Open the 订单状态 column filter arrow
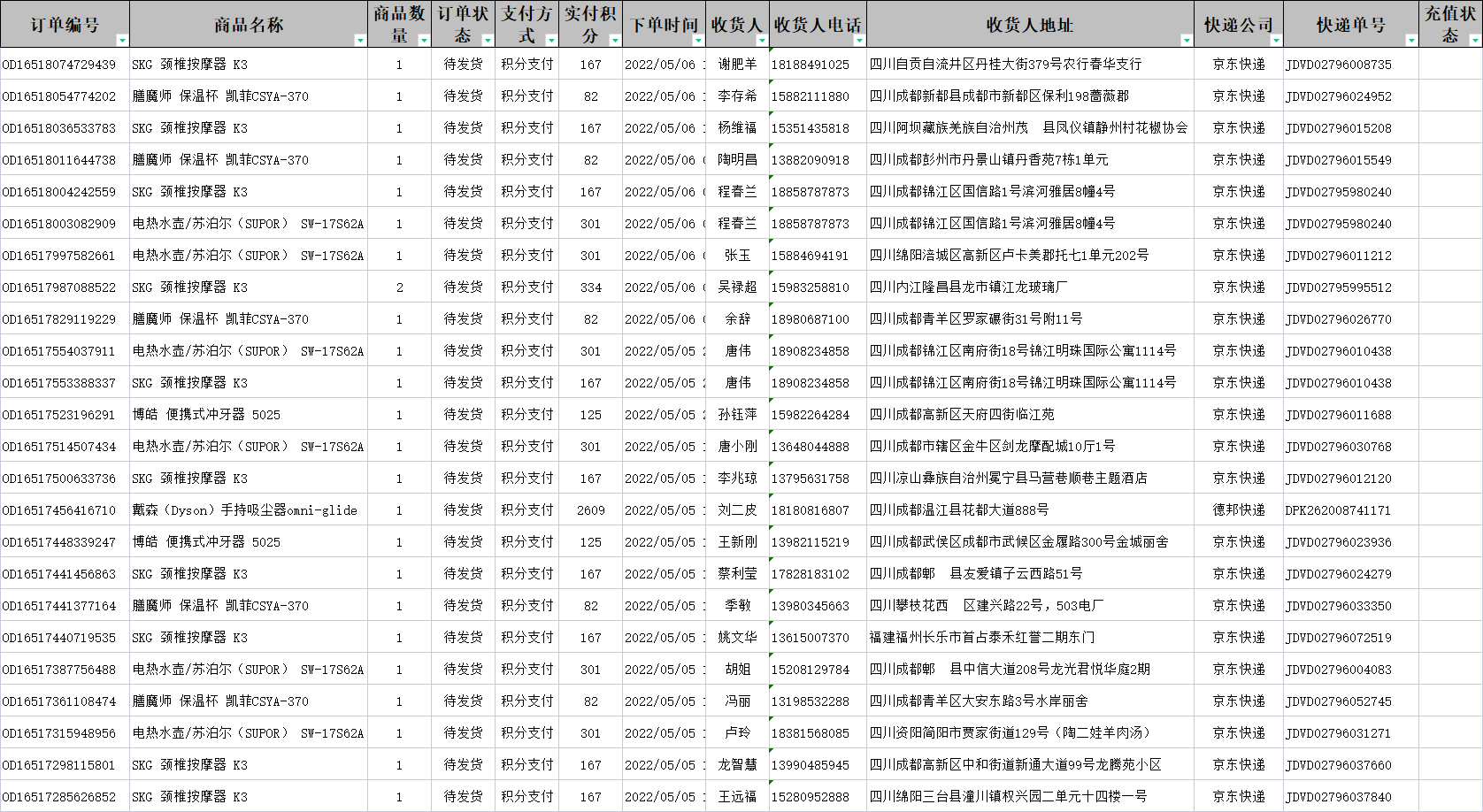The height and width of the screenshot is (812, 1483). 488,41
